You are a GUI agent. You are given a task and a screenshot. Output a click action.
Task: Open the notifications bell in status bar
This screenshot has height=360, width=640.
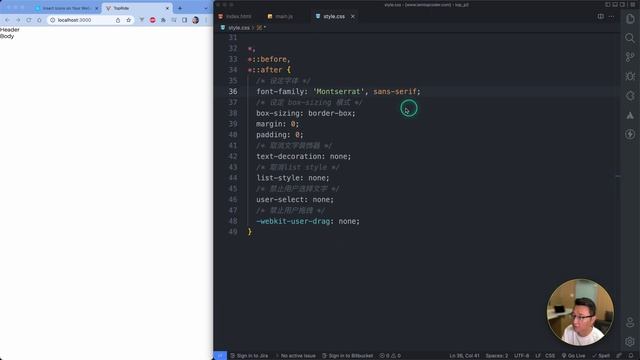(x=631, y=356)
